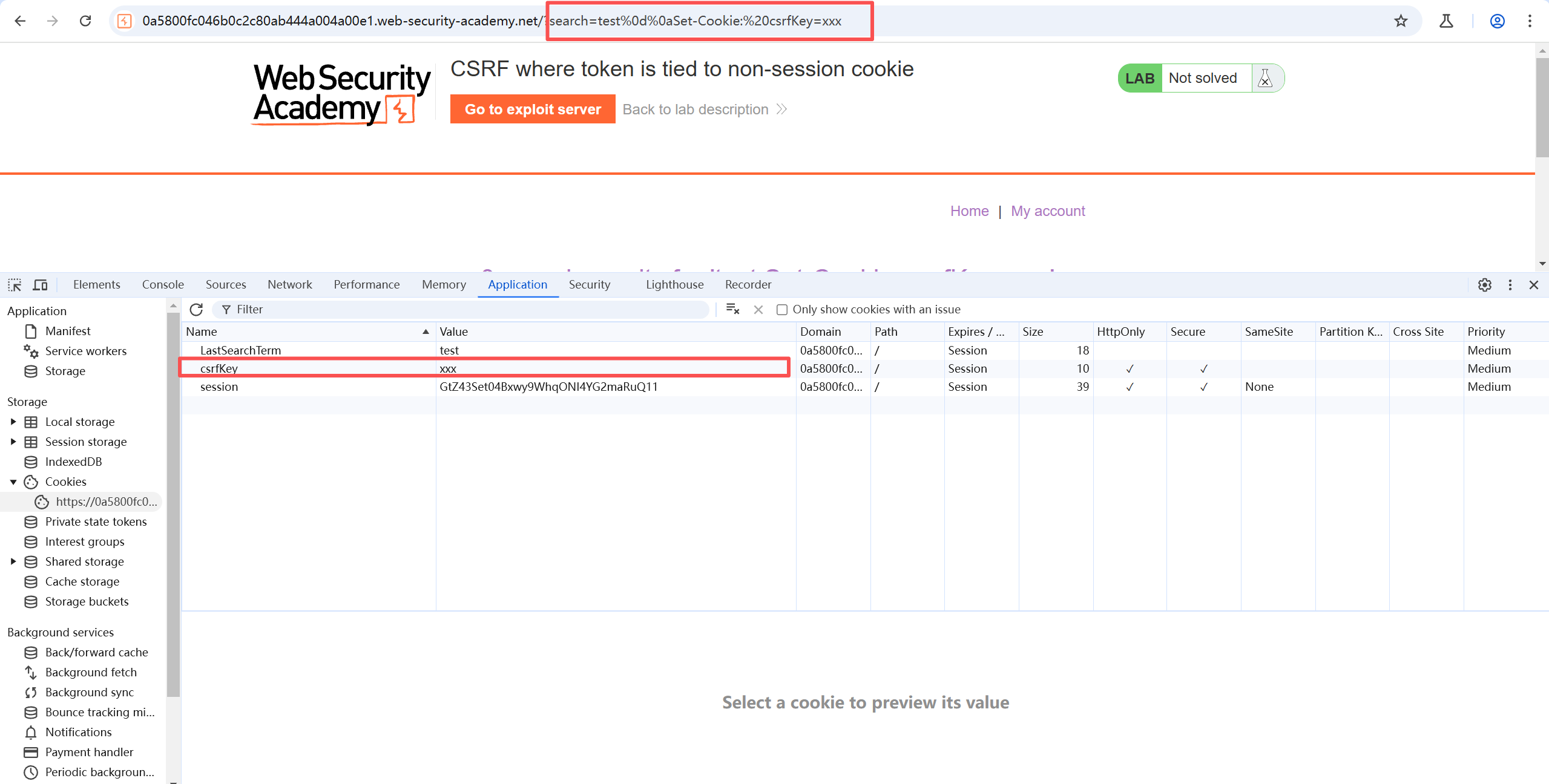The height and width of the screenshot is (784, 1549).
Task: Delete selected cookie with X icon
Action: 758,310
